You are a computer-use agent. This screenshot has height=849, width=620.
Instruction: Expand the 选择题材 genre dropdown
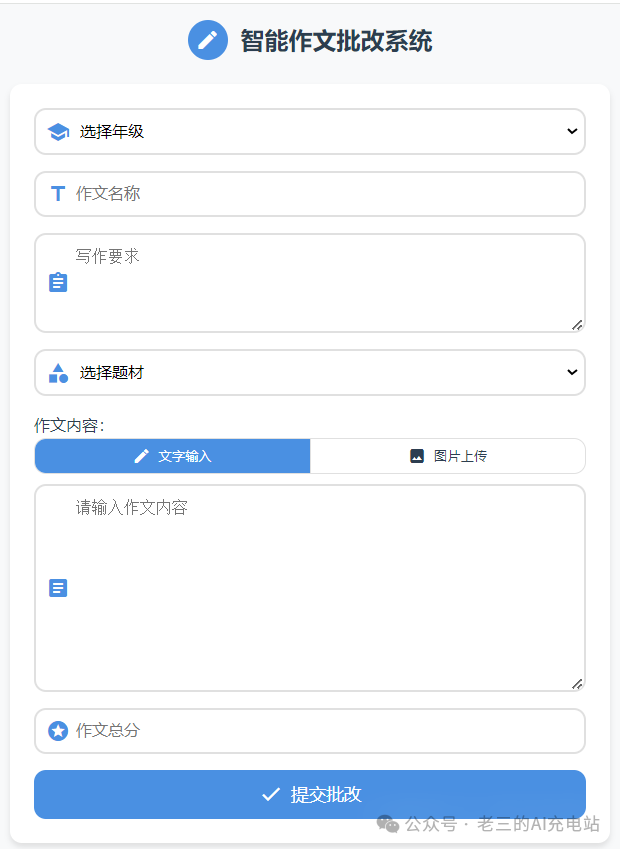tap(310, 373)
